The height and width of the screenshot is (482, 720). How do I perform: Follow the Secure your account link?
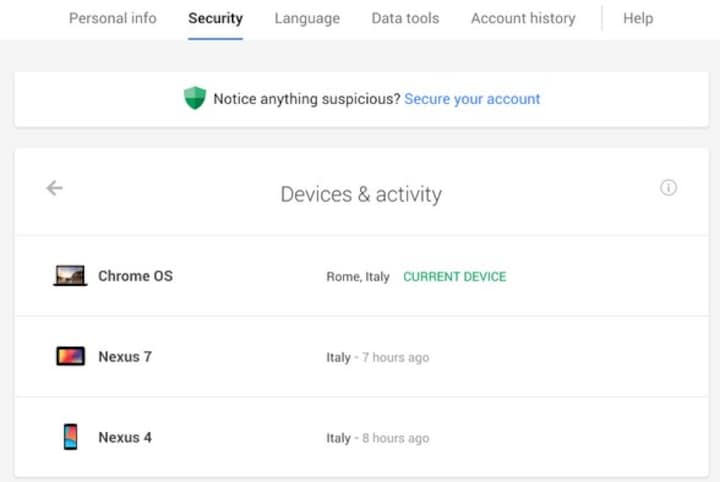tap(472, 99)
